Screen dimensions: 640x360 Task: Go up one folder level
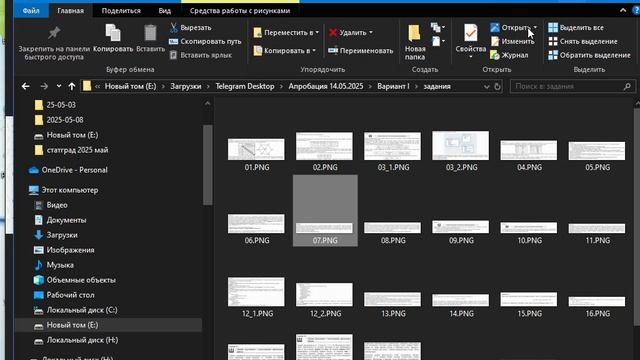tap(72, 86)
